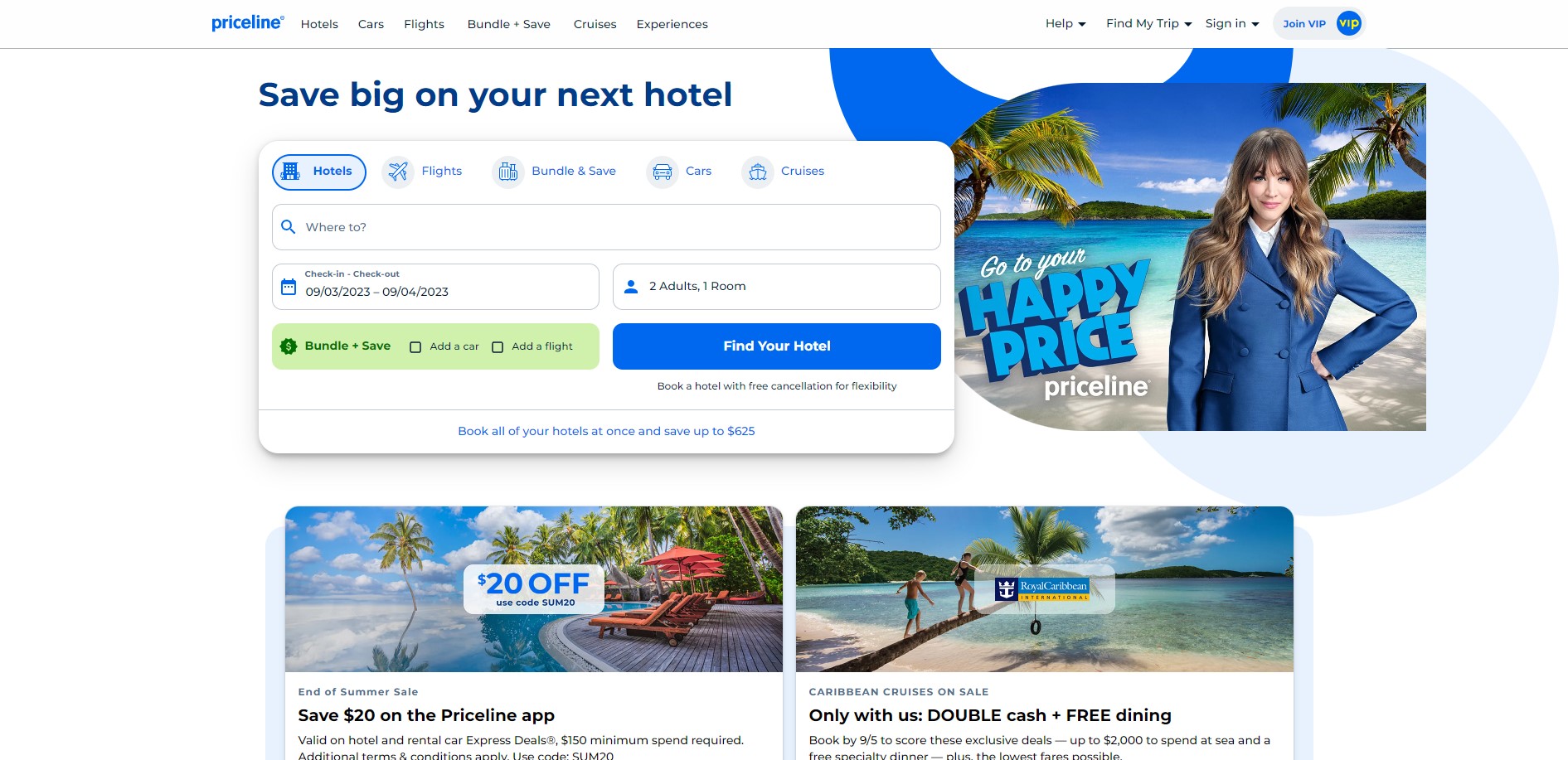Click the Where to destination field
The height and width of the screenshot is (760, 1568).
coord(606,227)
